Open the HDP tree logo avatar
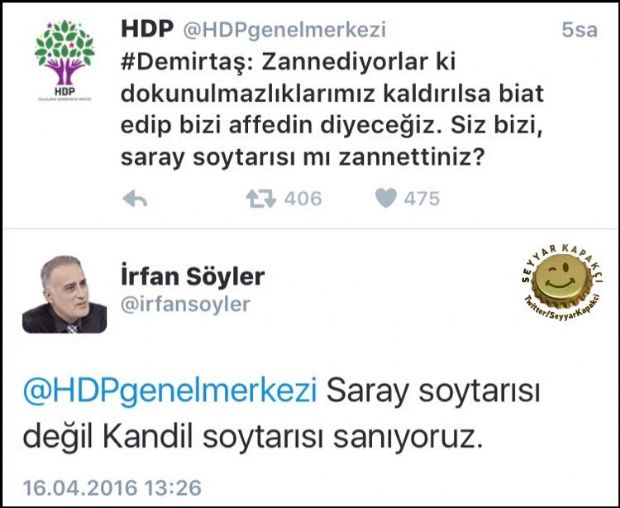Viewport: 620px width, 508px height. (64, 60)
